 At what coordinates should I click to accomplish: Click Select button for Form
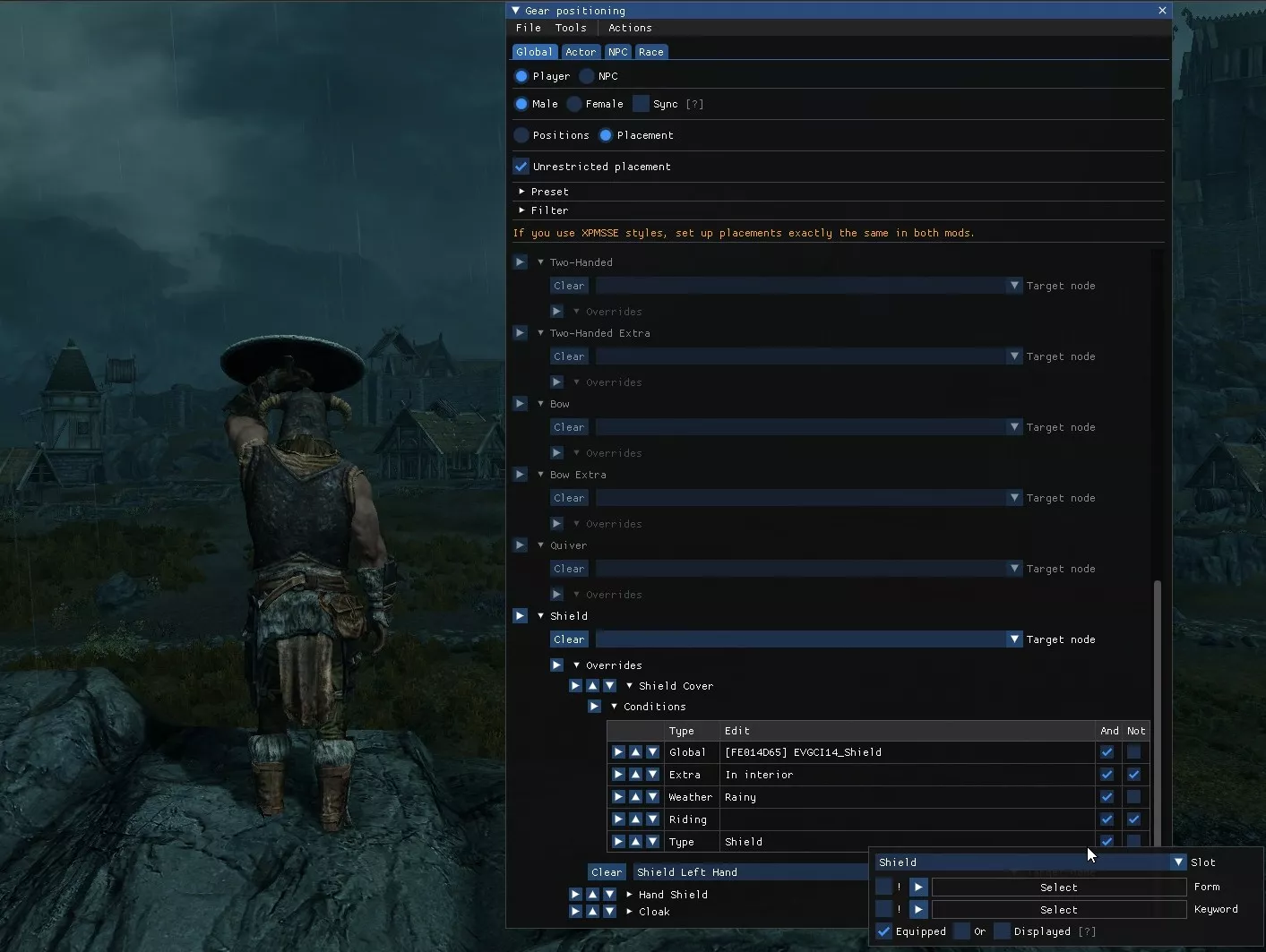[x=1059, y=887]
